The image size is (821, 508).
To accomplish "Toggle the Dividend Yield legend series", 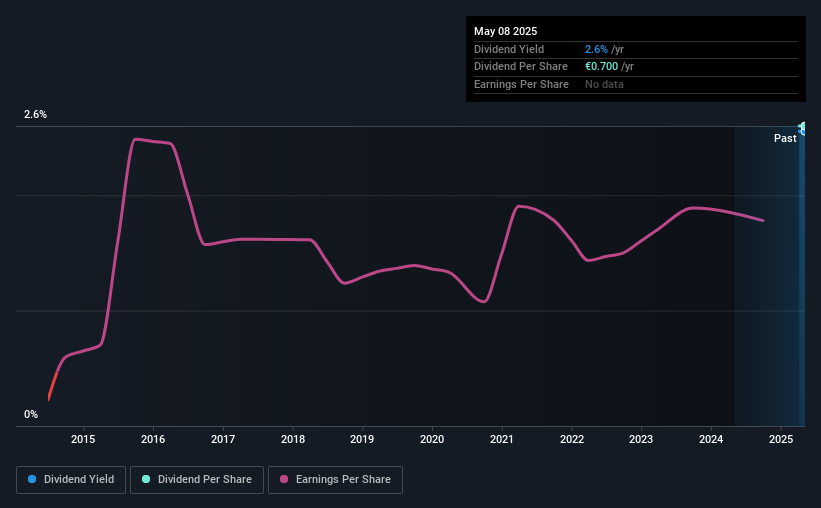I will pyautogui.click(x=71, y=479).
